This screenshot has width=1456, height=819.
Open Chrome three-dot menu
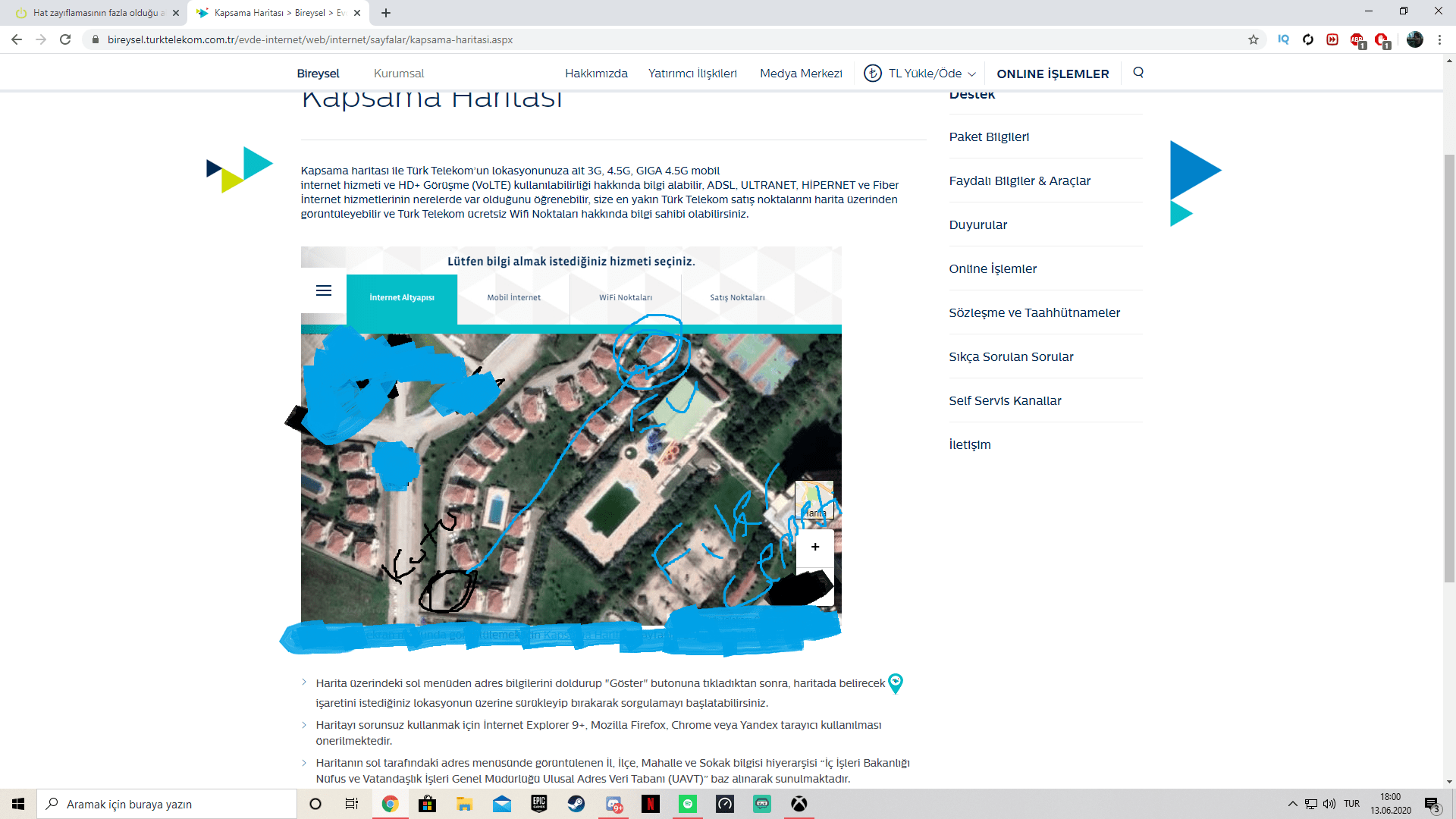click(x=1439, y=39)
